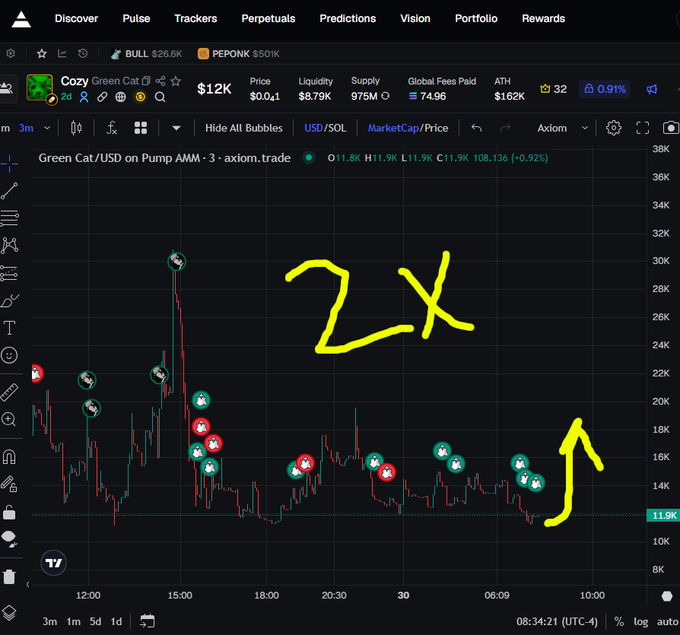Click the share icon next to Green Cat
680x635 pixels.
click(x=160, y=81)
